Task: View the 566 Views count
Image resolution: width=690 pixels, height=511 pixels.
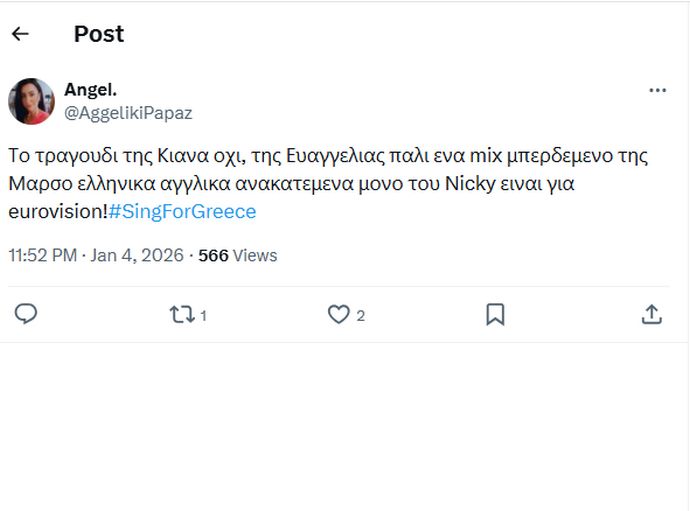Action: [x=213, y=255]
